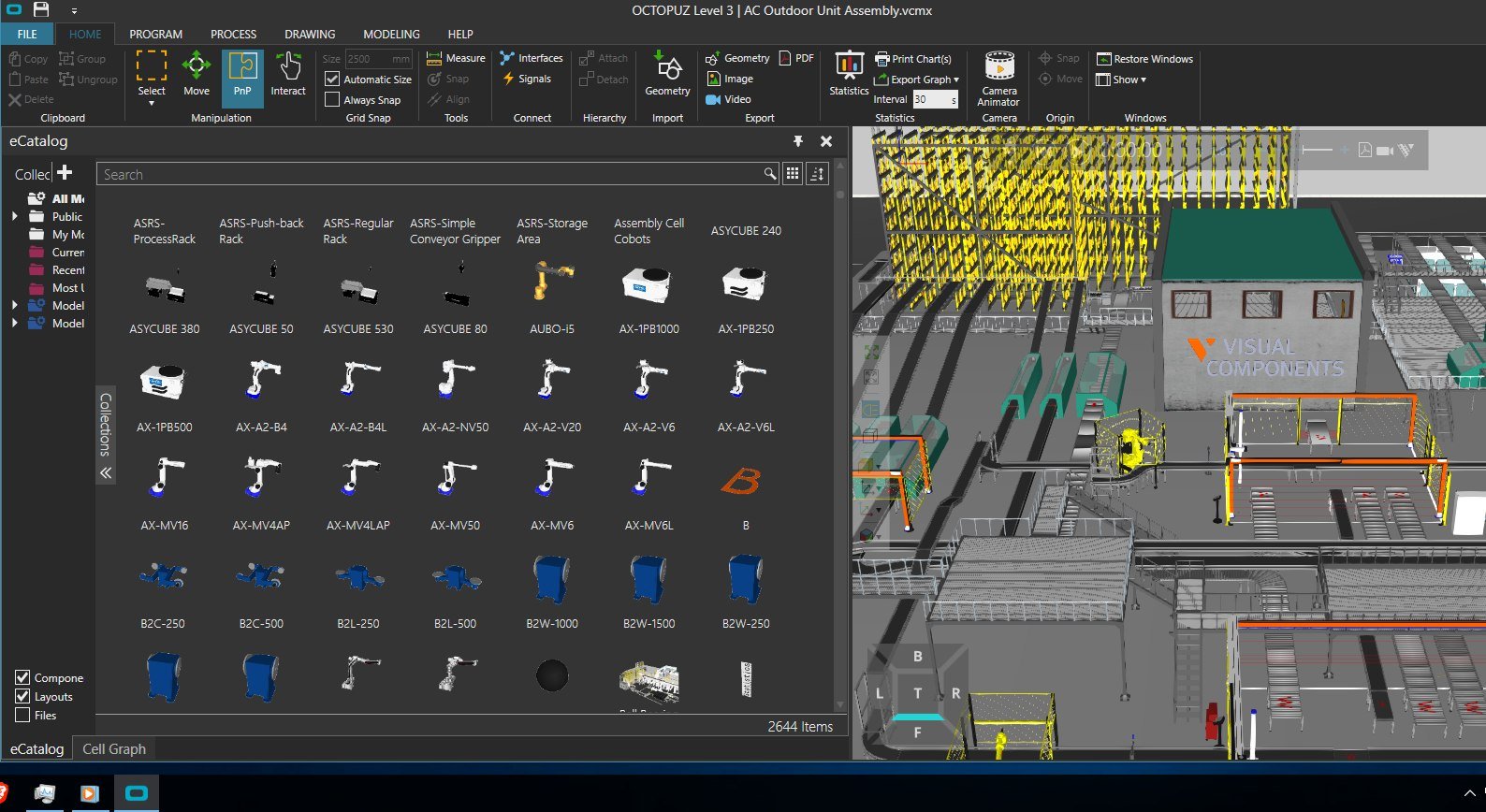Click Snap in the Tools group

(x=448, y=79)
